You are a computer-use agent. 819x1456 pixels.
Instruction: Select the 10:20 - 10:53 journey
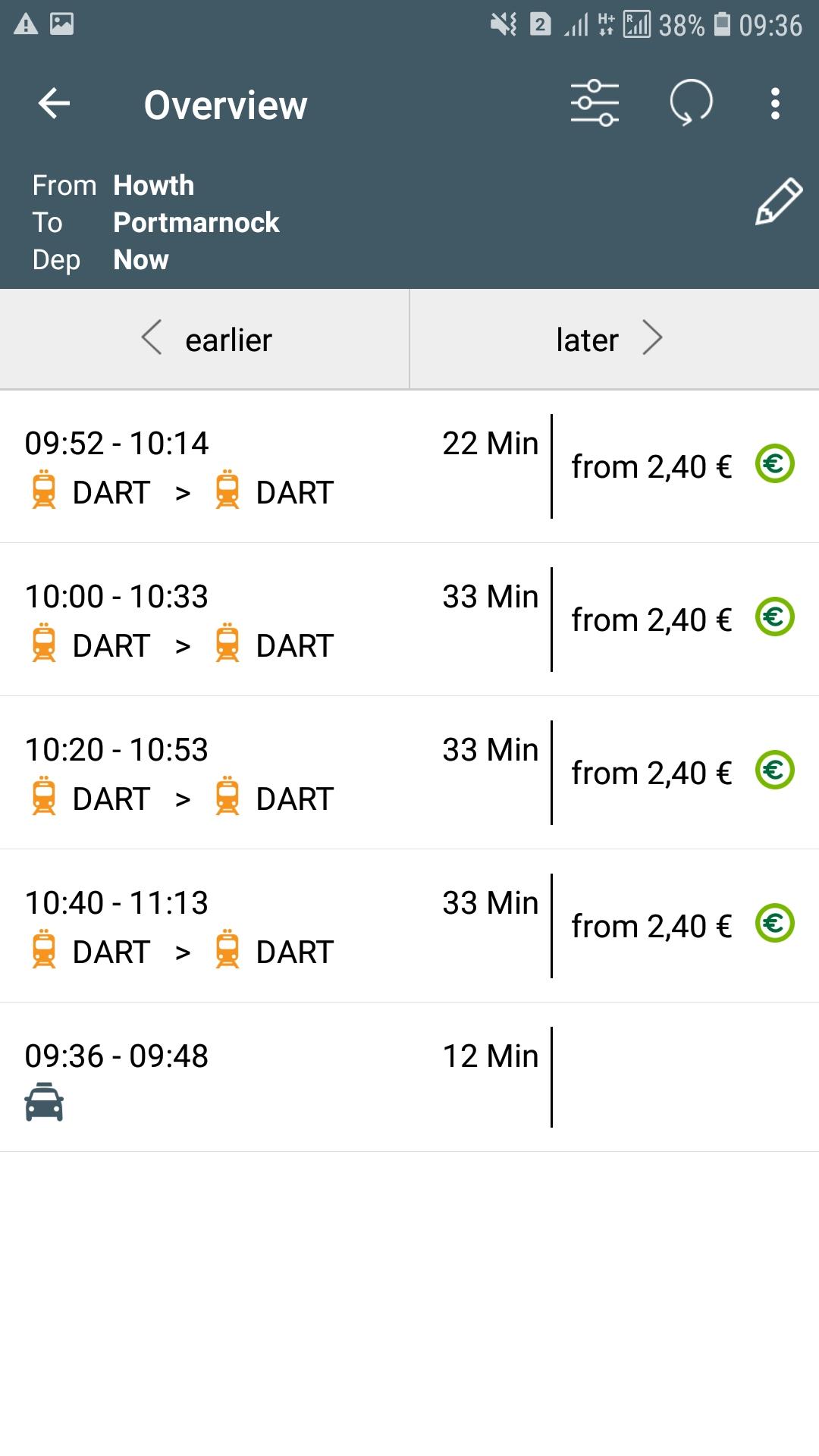coord(273,773)
